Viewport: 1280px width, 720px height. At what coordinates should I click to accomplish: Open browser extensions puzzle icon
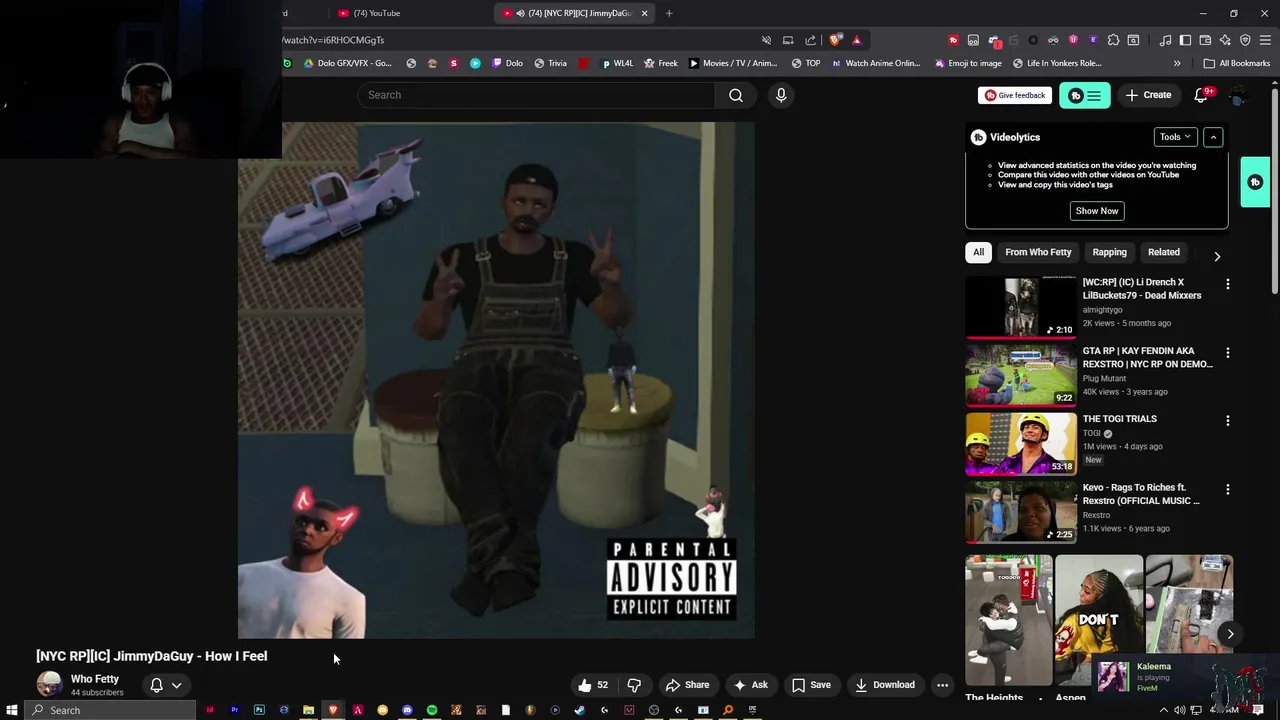[x=1113, y=40]
